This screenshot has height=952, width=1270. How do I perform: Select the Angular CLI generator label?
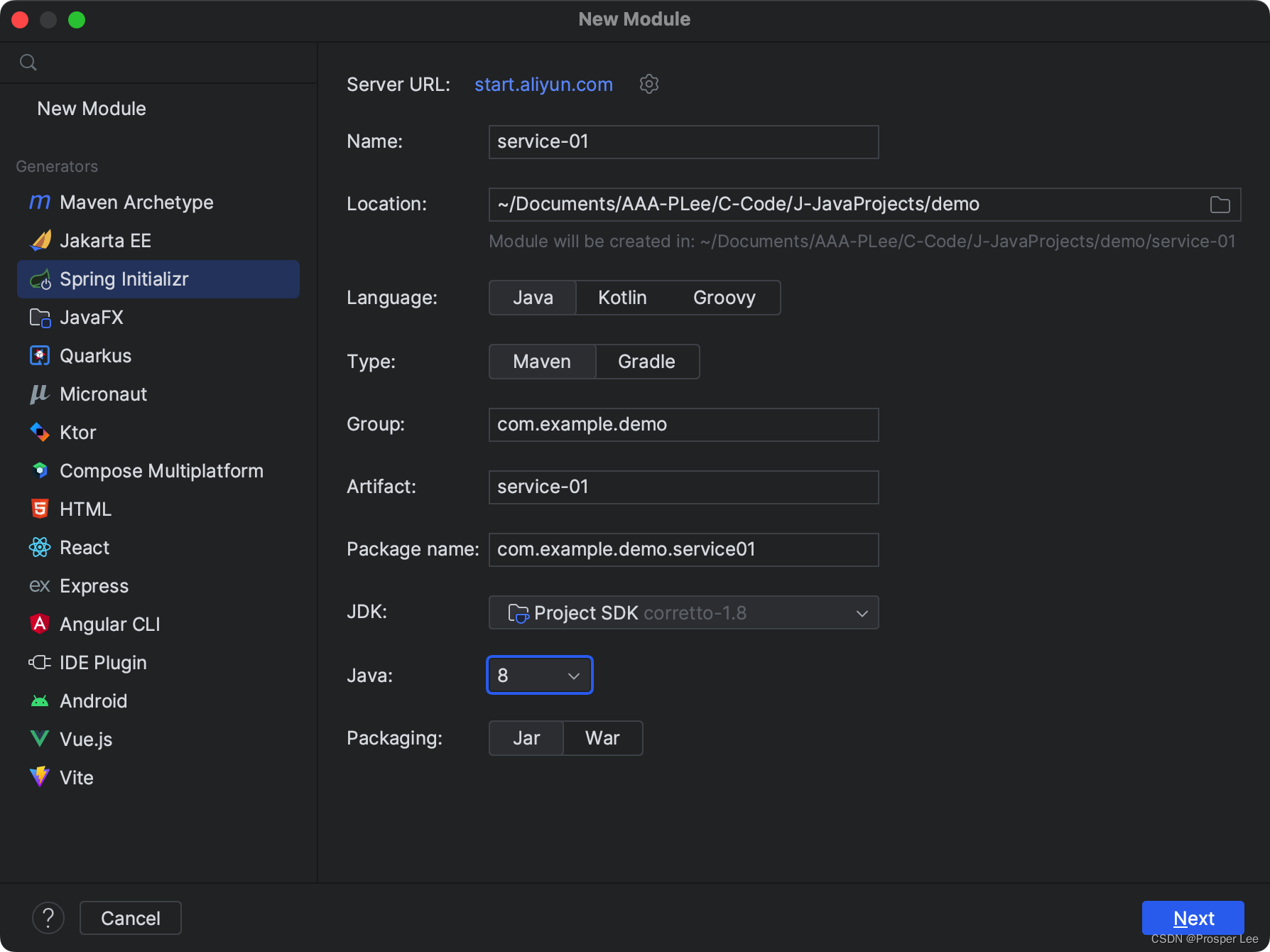click(x=110, y=624)
